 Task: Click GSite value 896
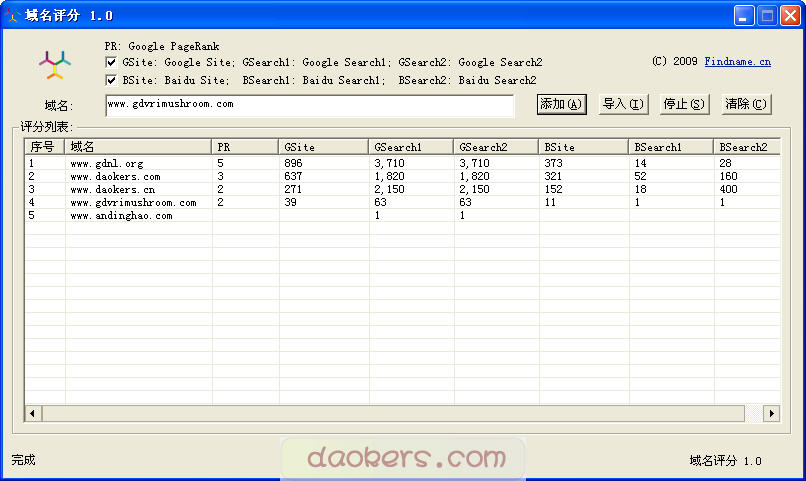294,163
